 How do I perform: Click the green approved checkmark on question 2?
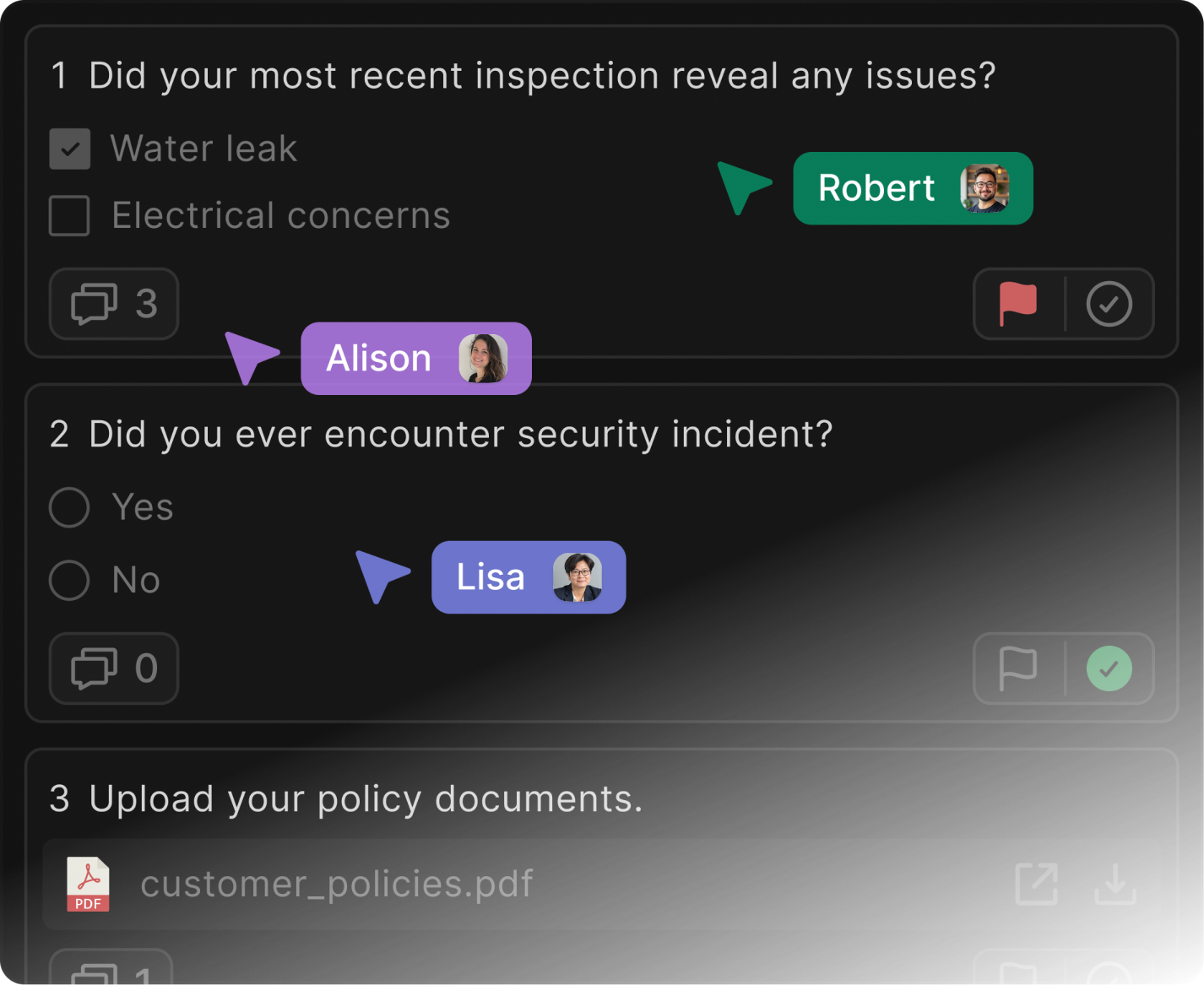point(1109,668)
